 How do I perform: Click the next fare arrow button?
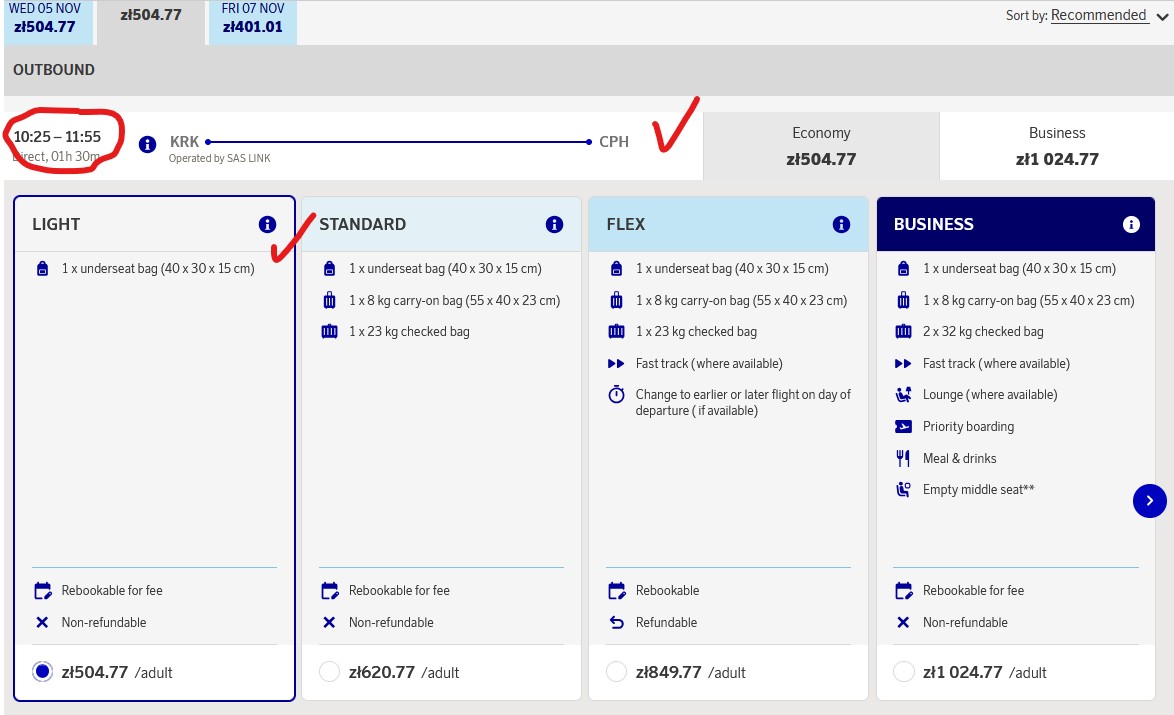[1149, 501]
